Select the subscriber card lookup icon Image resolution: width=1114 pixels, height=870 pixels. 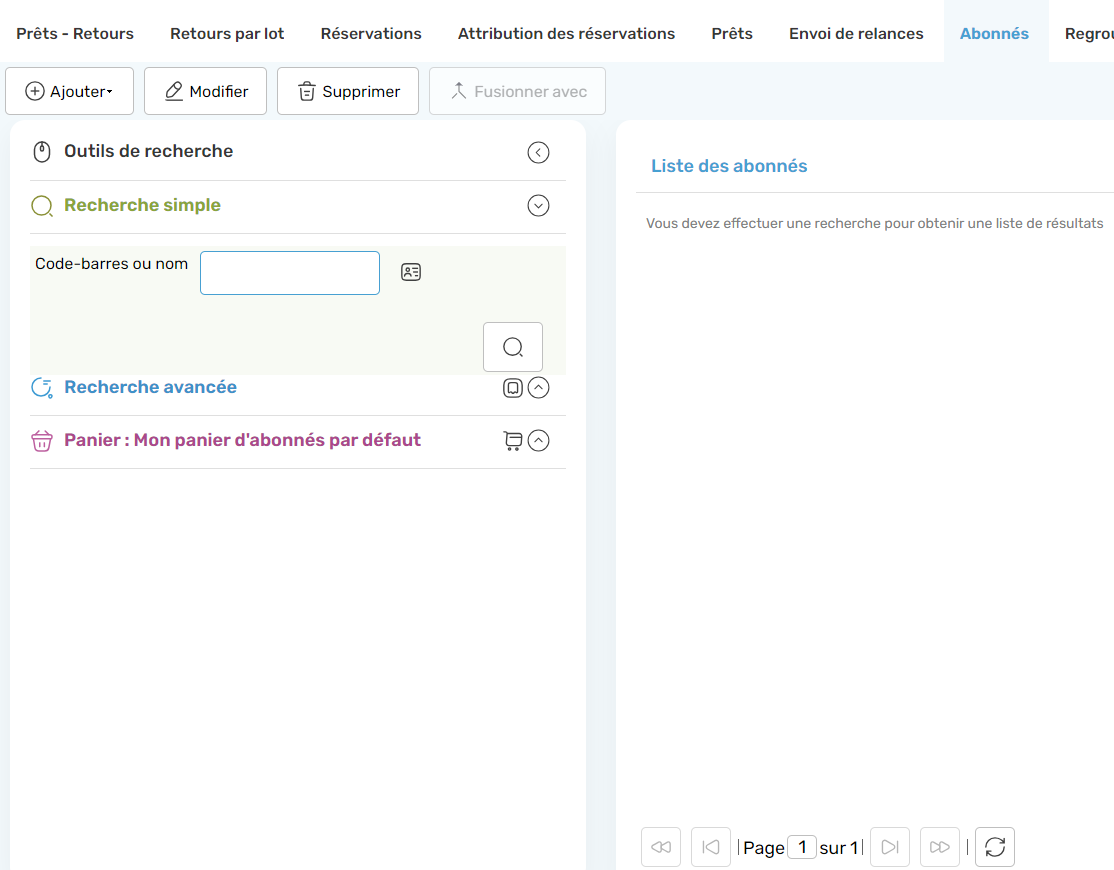point(410,271)
